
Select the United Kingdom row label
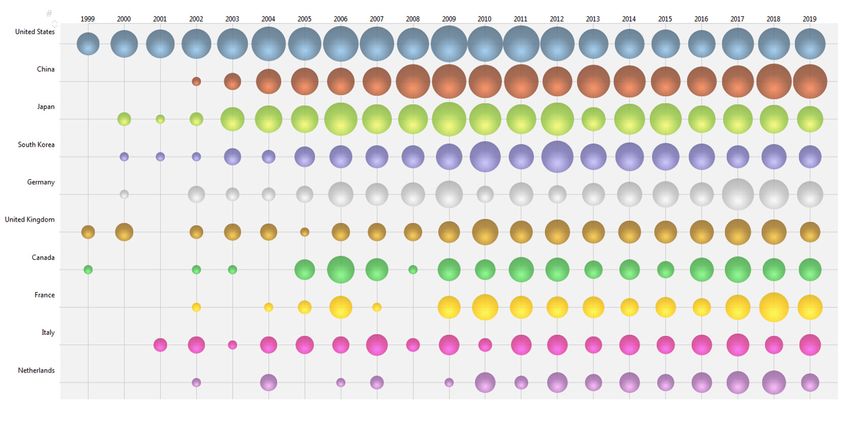30,220
